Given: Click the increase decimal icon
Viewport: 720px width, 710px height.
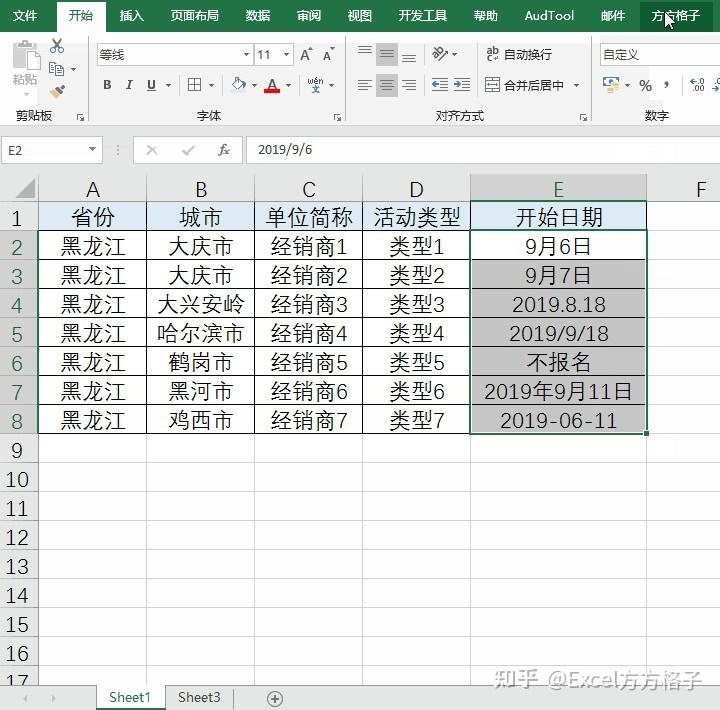Looking at the screenshot, I should 697,85.
